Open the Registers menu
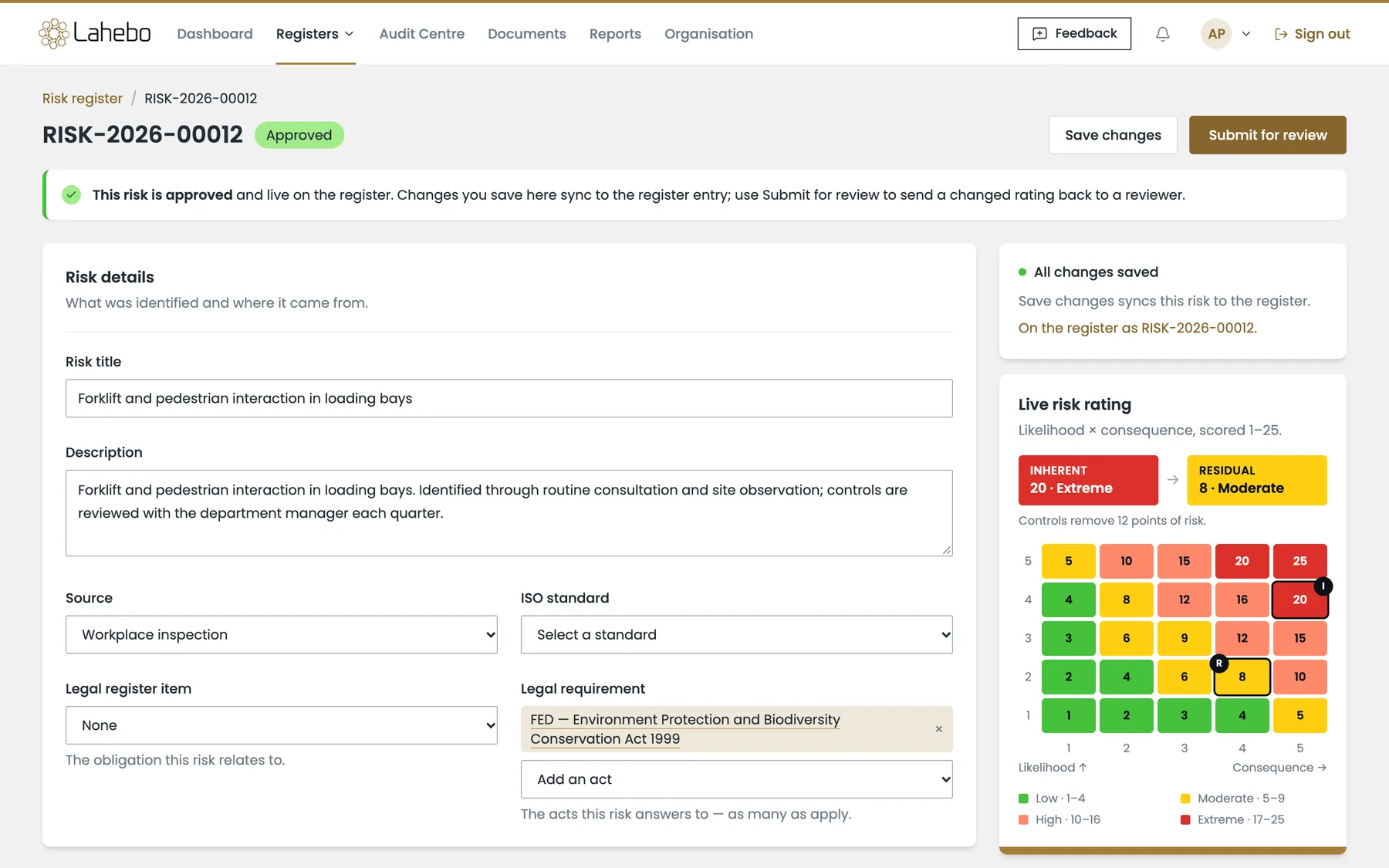Viewport: 1389px width, 868px height. point(315,34)
